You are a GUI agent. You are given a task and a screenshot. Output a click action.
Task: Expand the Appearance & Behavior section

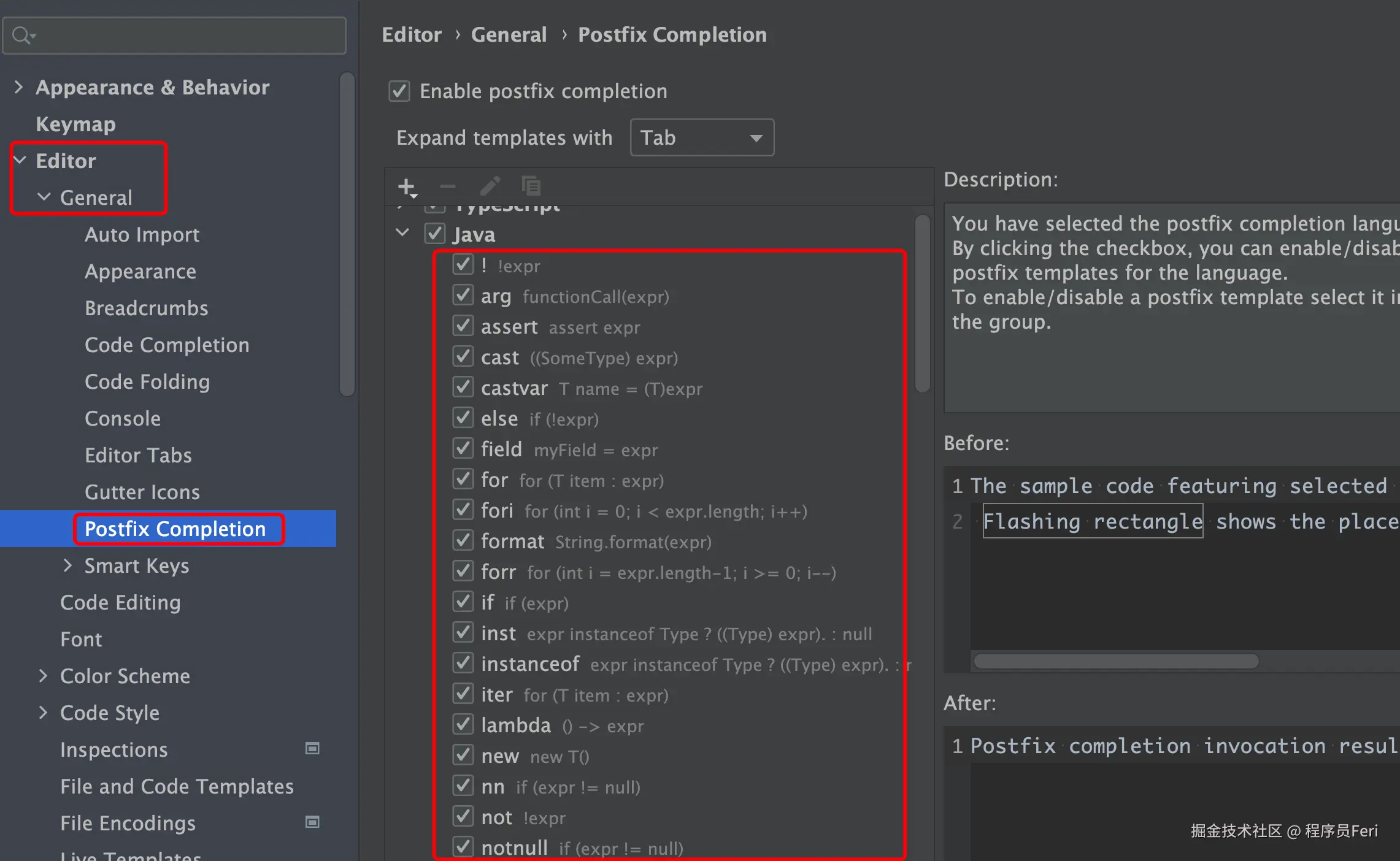pyautogui.click(x=18, y=87)
